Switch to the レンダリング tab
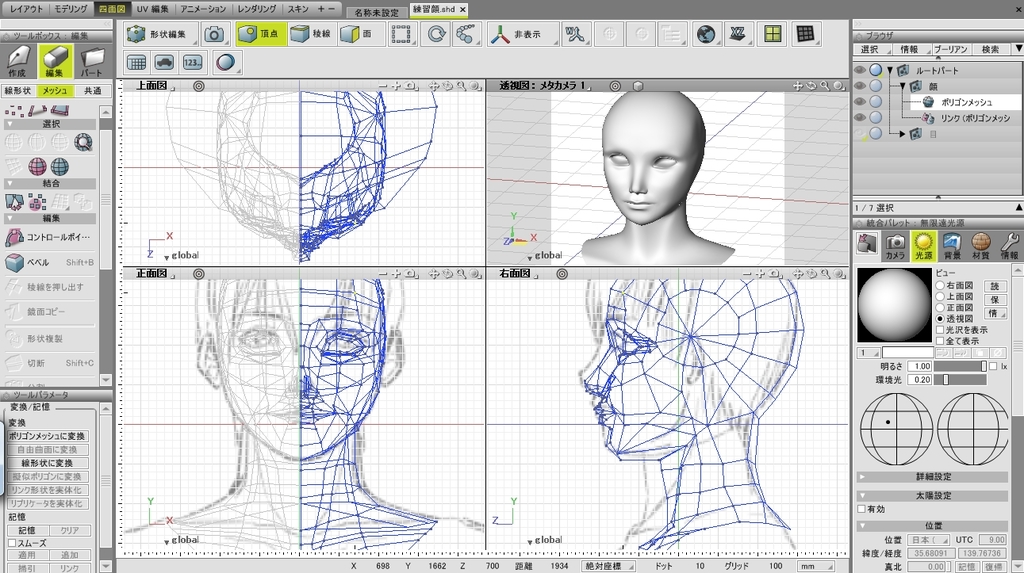1024x573 pixels. pos(256,8)
